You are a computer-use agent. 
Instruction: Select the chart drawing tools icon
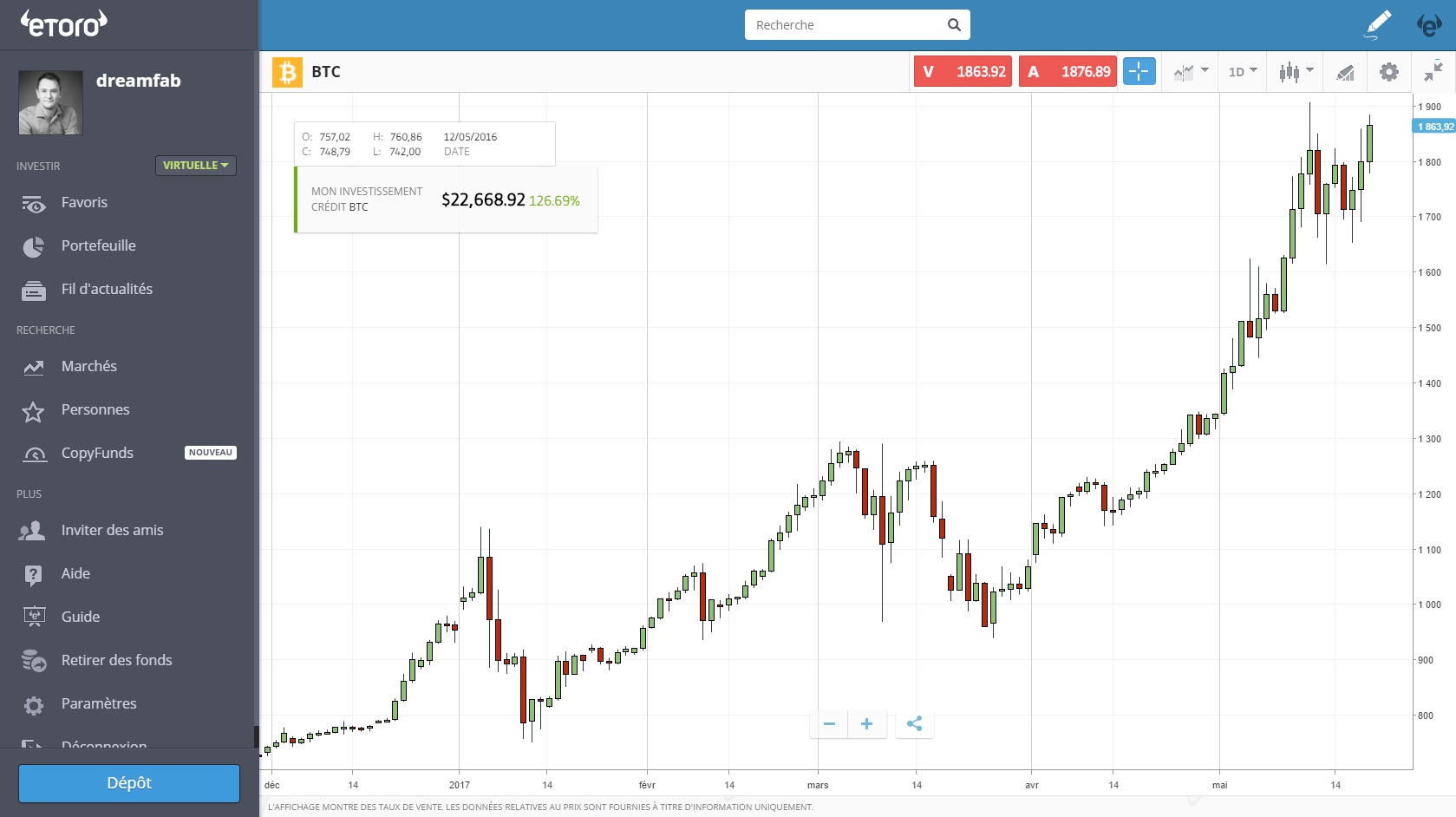[1345, 72]
